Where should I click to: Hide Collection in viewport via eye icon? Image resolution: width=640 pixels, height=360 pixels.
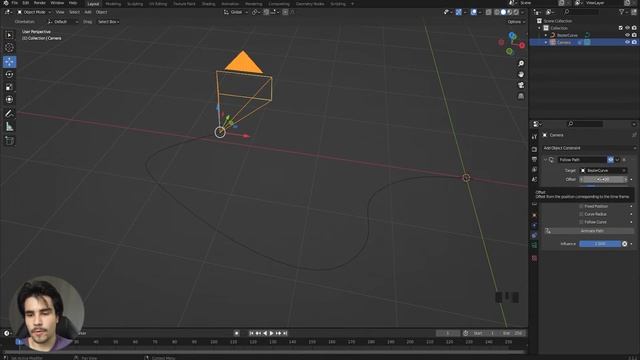(x=627, y=28)
